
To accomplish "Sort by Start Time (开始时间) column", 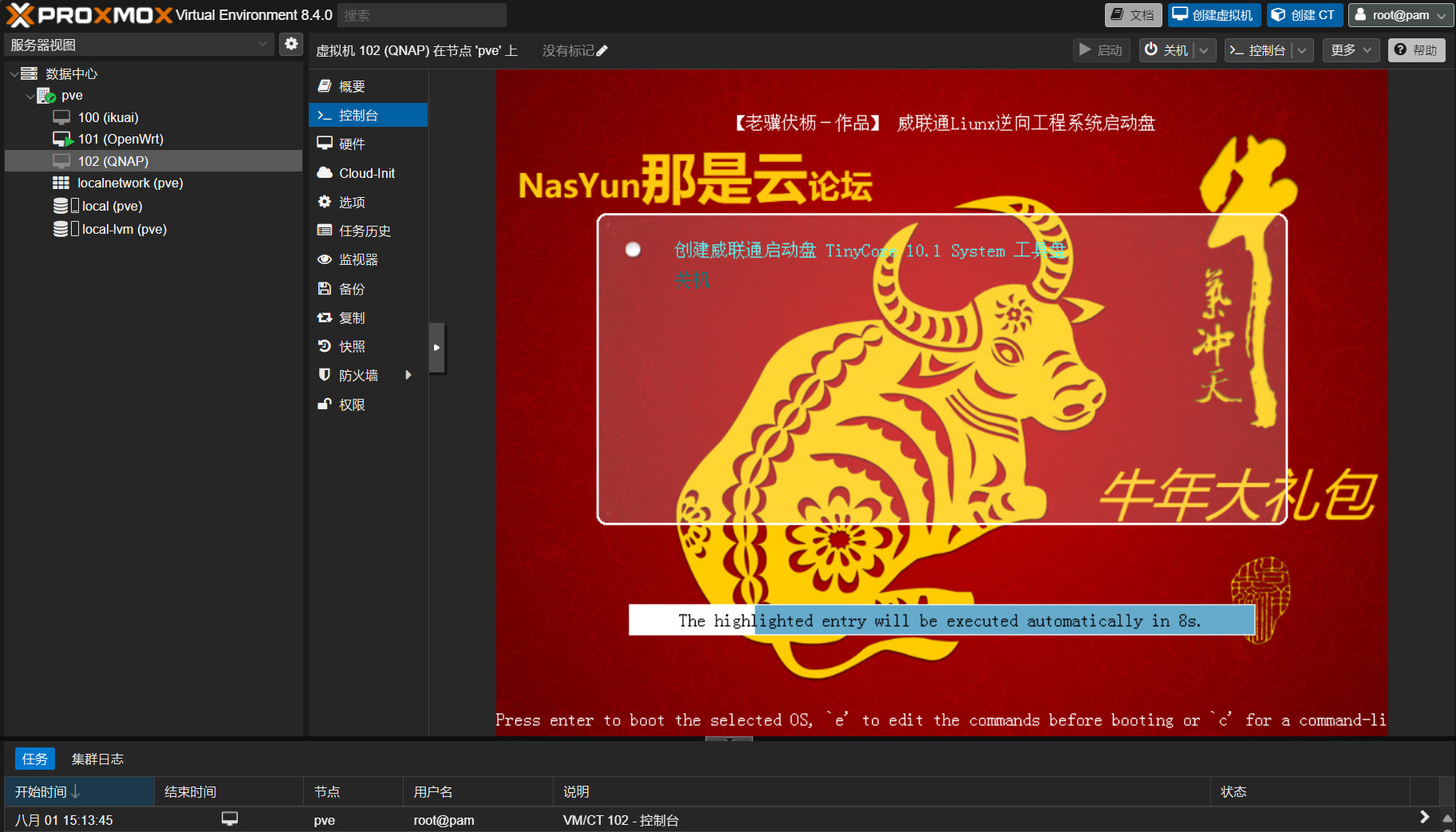I will (x=79, y=792).
